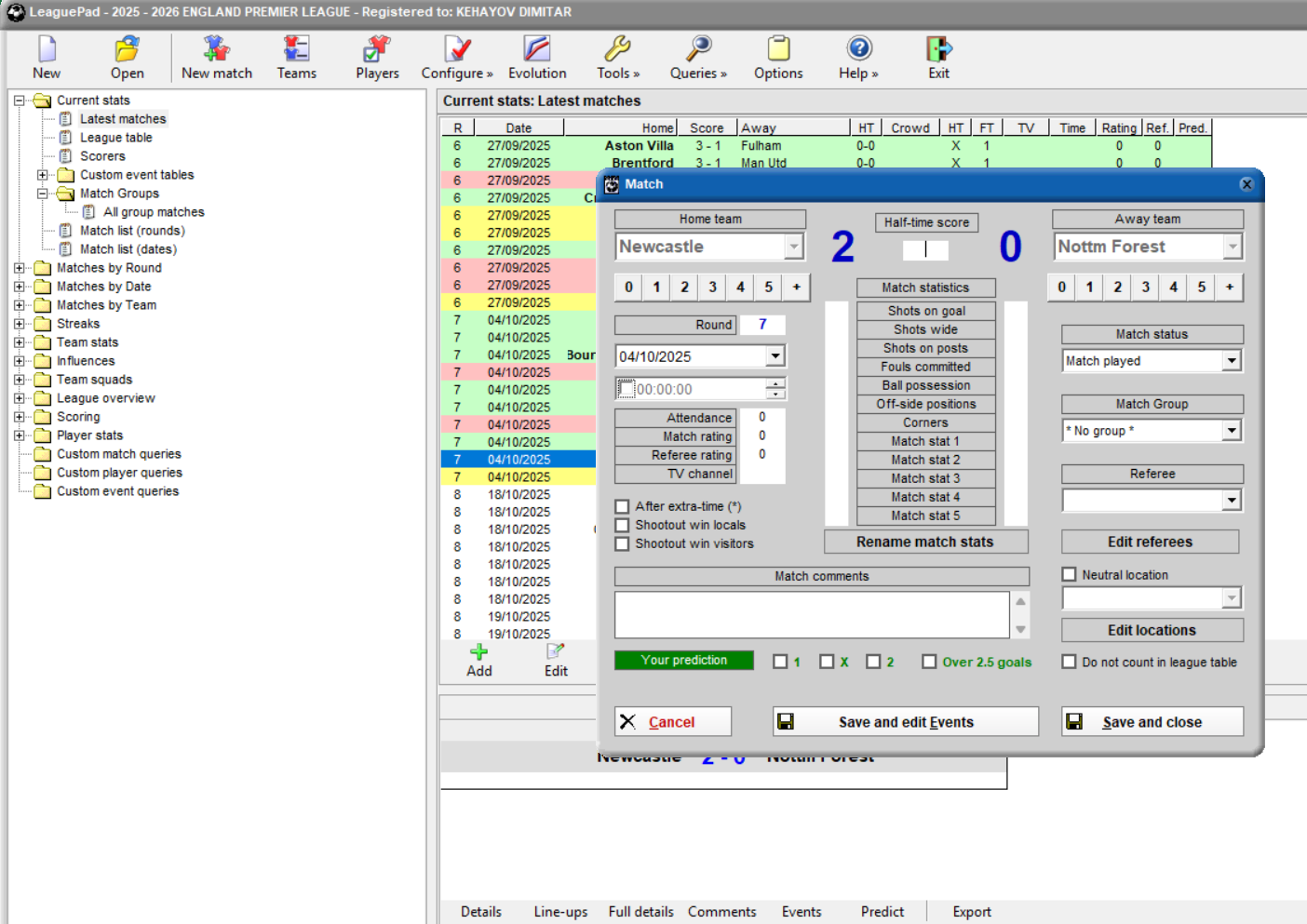Open the Match Group dropdown set to No group
This screenshot has width=1307, height=924.
click(x=1231, y=430)
